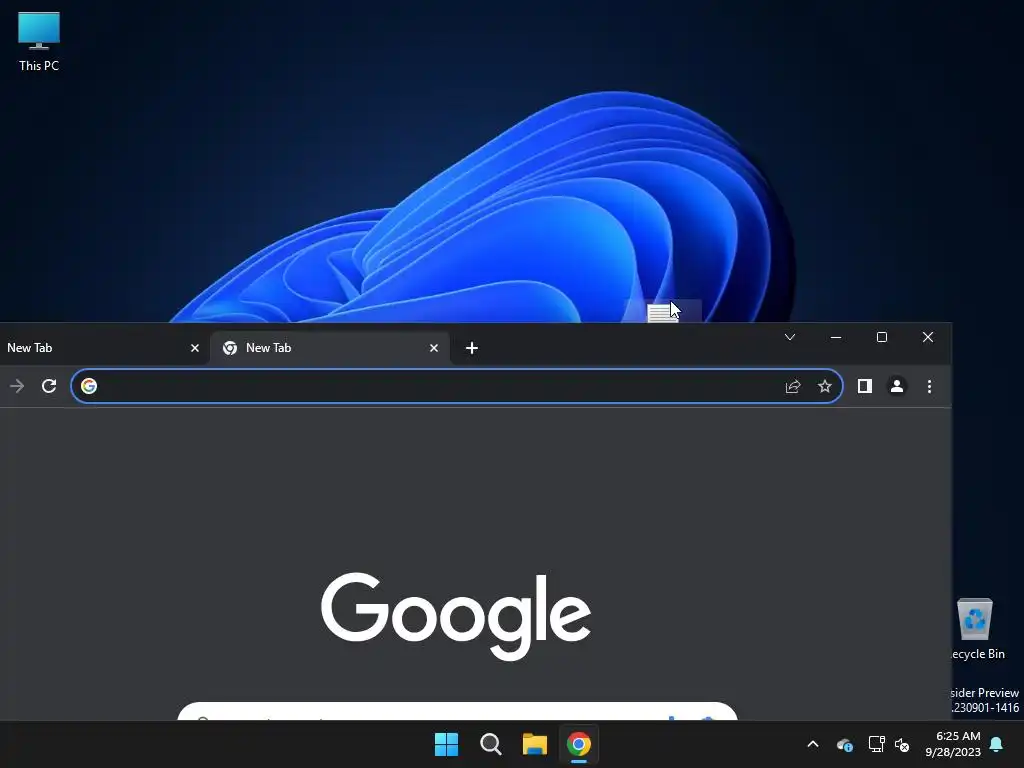Show hidden system tray icons
Screen dimensions: 1024x768
pyautogui.click(x=813, y=744)
